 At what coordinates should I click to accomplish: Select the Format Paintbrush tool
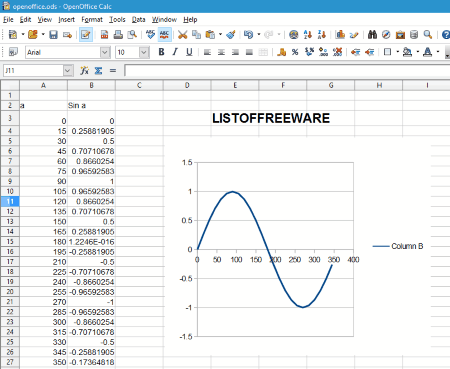231,34
